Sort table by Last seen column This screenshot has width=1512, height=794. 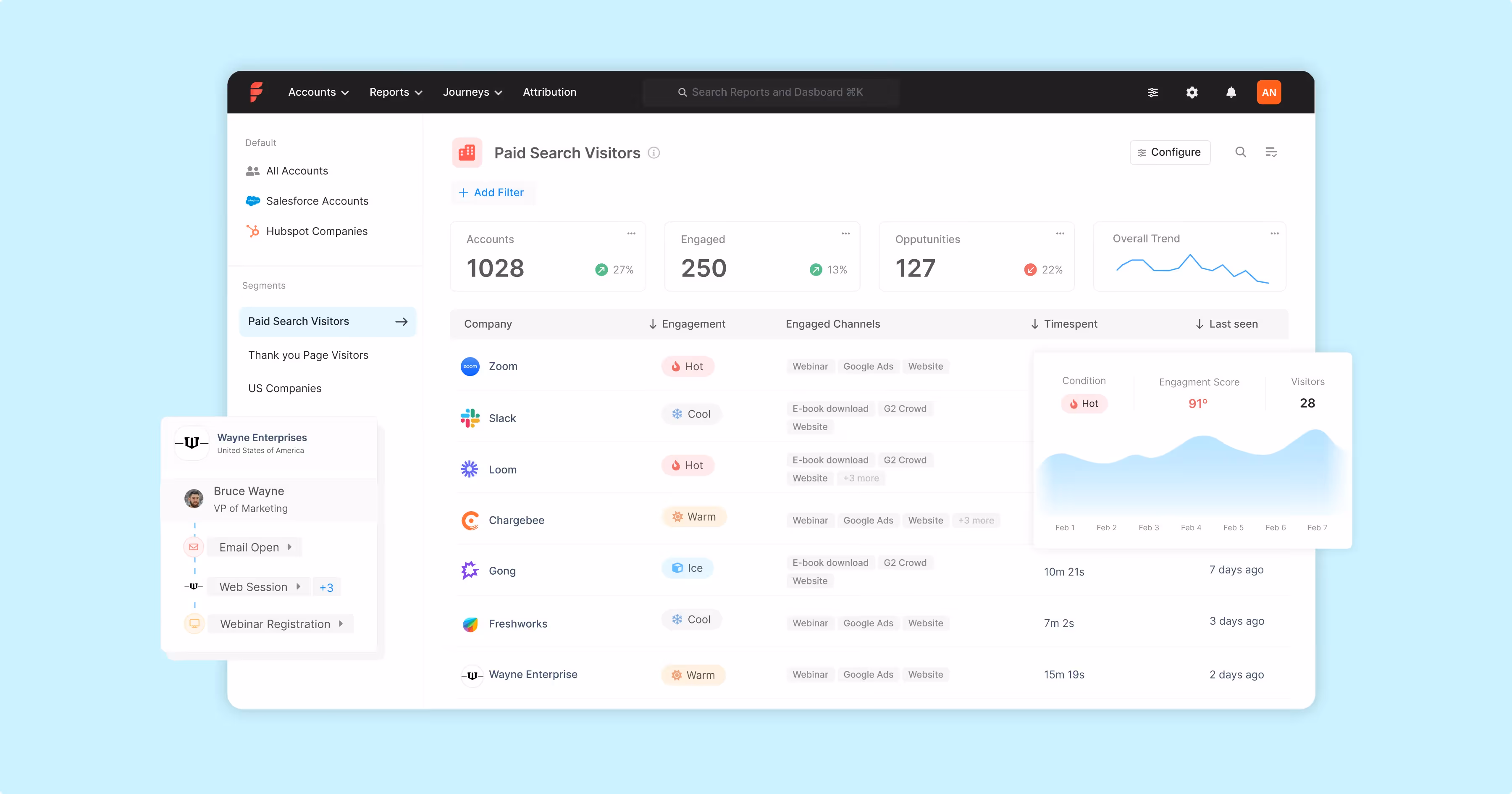[x=1227, y=323]
